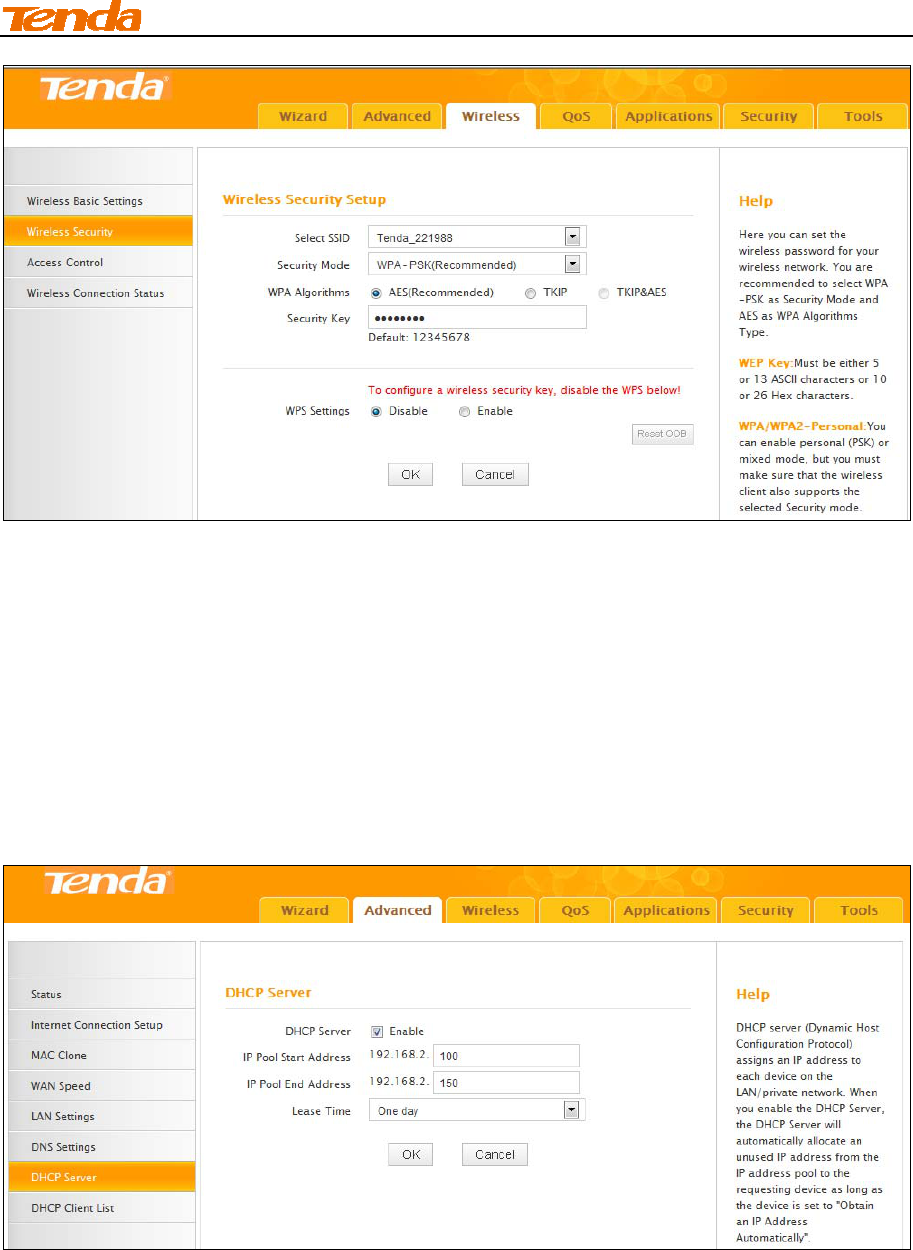Click Cancel in Wireless Security Setup
Screen dimensions: 913x1250
[x=495, y=474]
